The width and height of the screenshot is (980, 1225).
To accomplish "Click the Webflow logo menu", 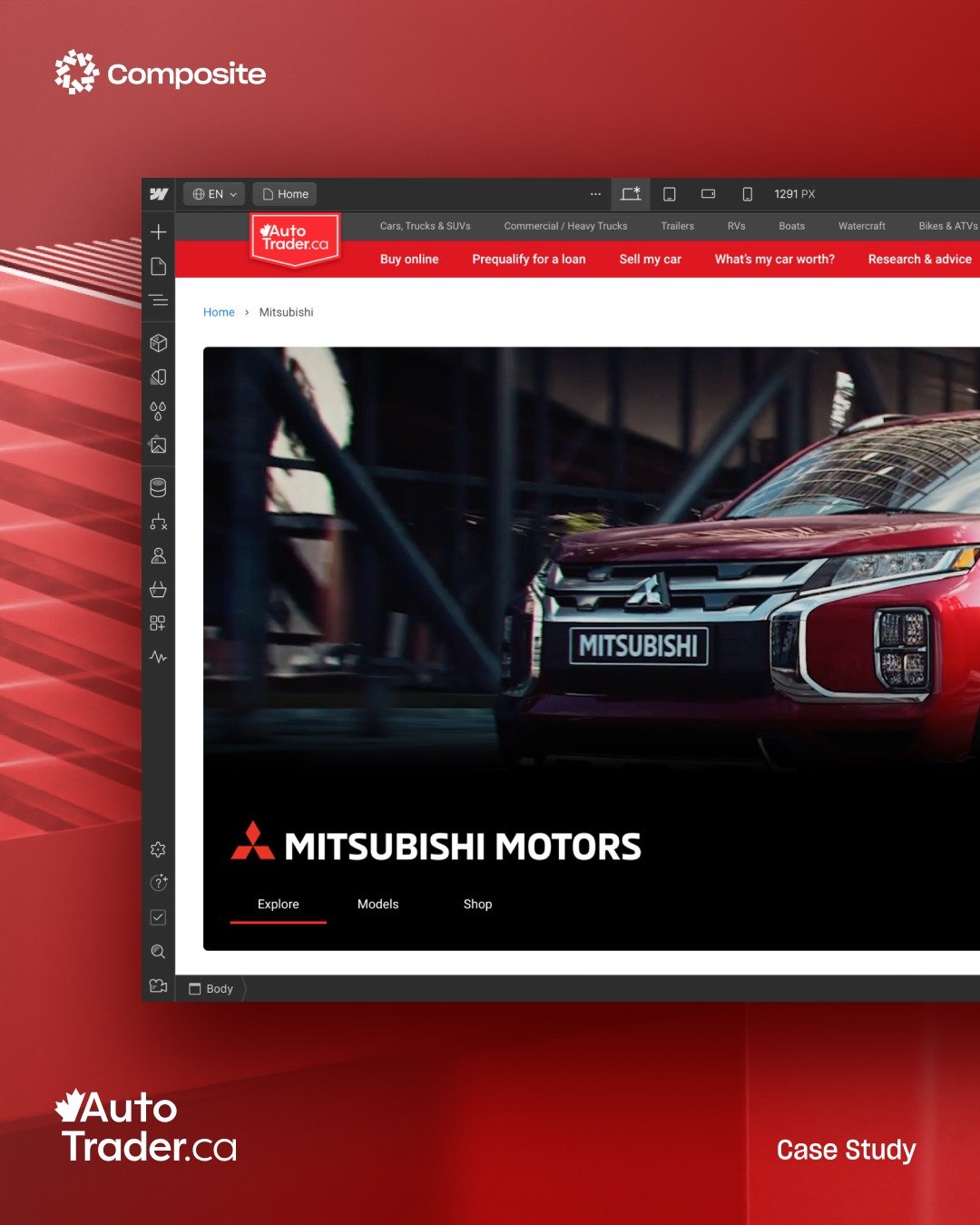I will coord(159,194).
